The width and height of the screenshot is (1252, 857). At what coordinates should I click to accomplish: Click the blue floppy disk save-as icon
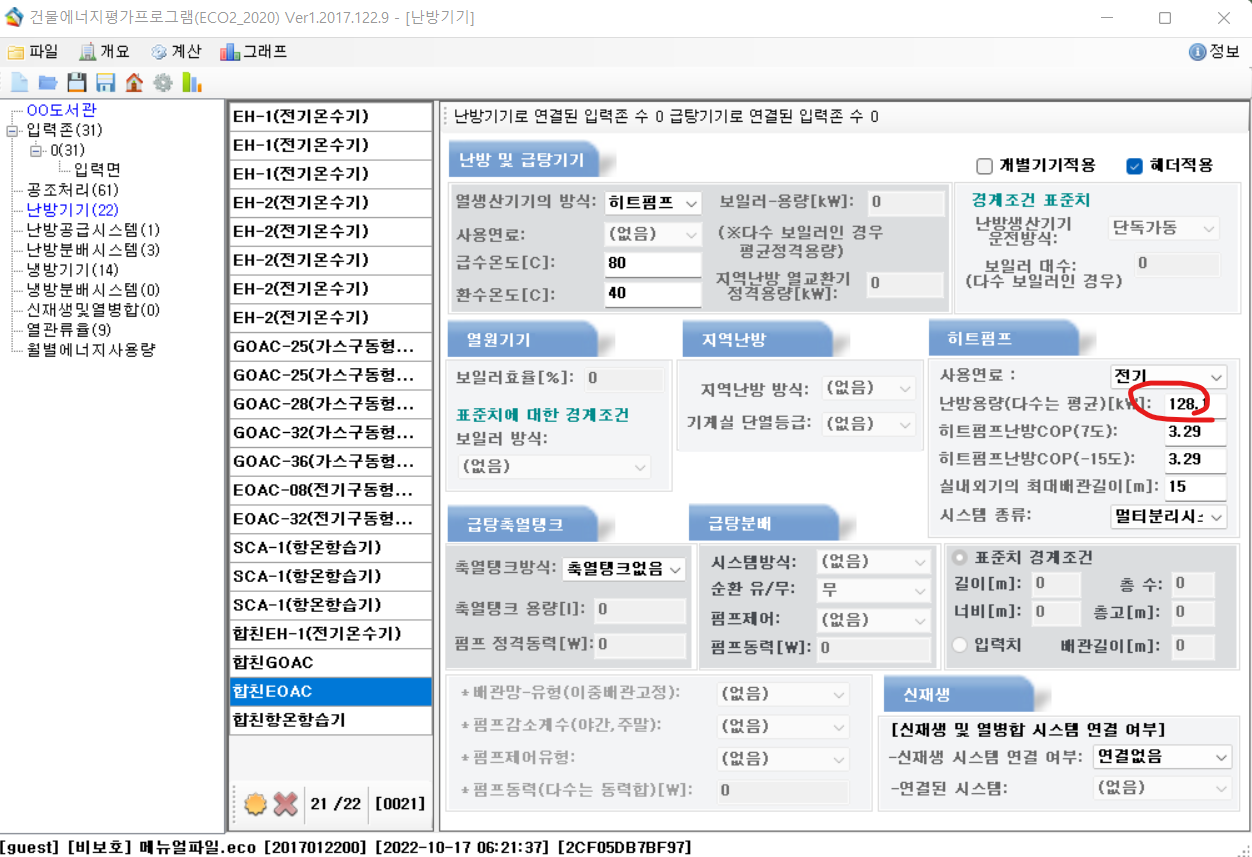pyautogui.click(x=105, y=83)
